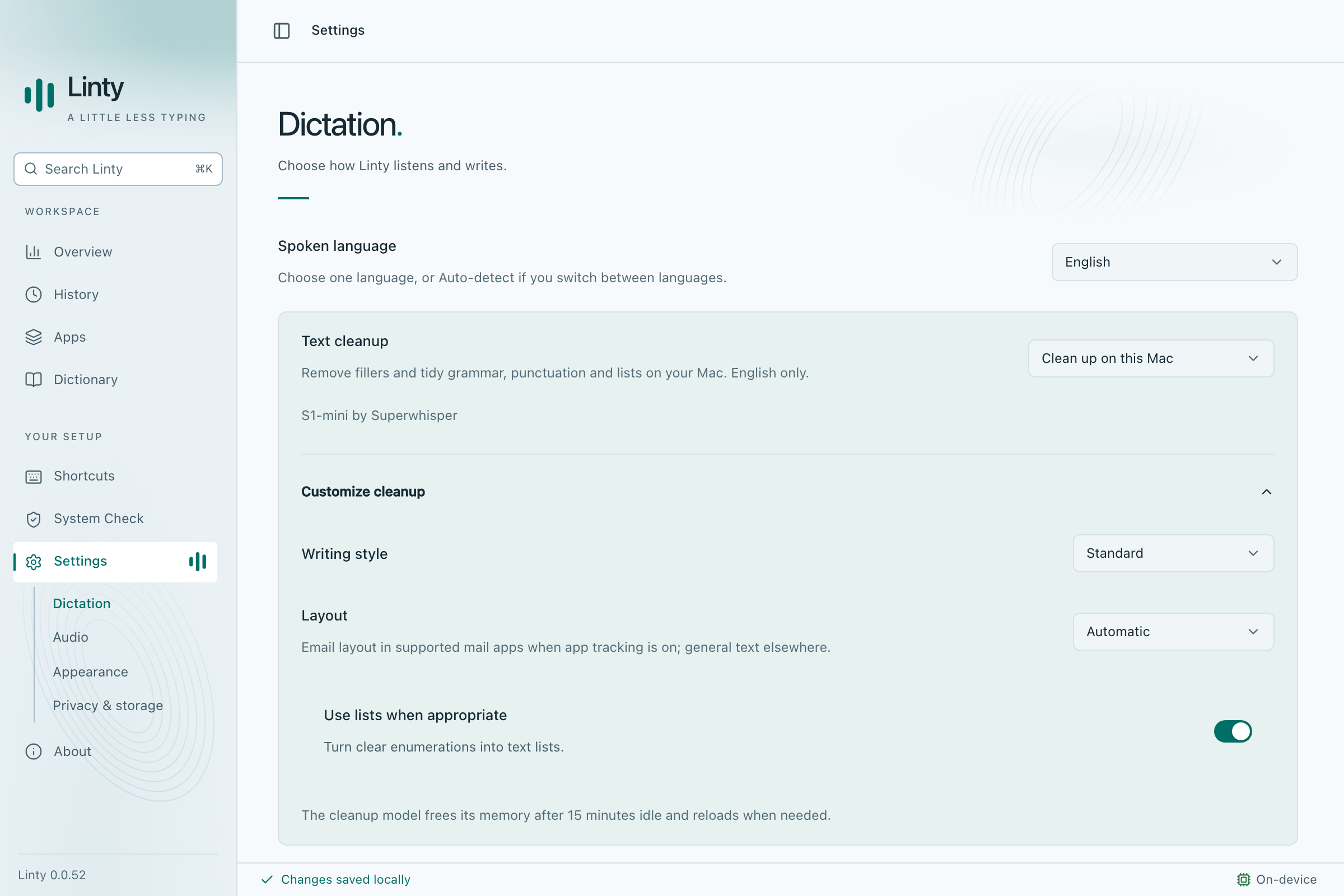Click the Overview bar chart icon
1344x896 pixels.
point(34,252)
